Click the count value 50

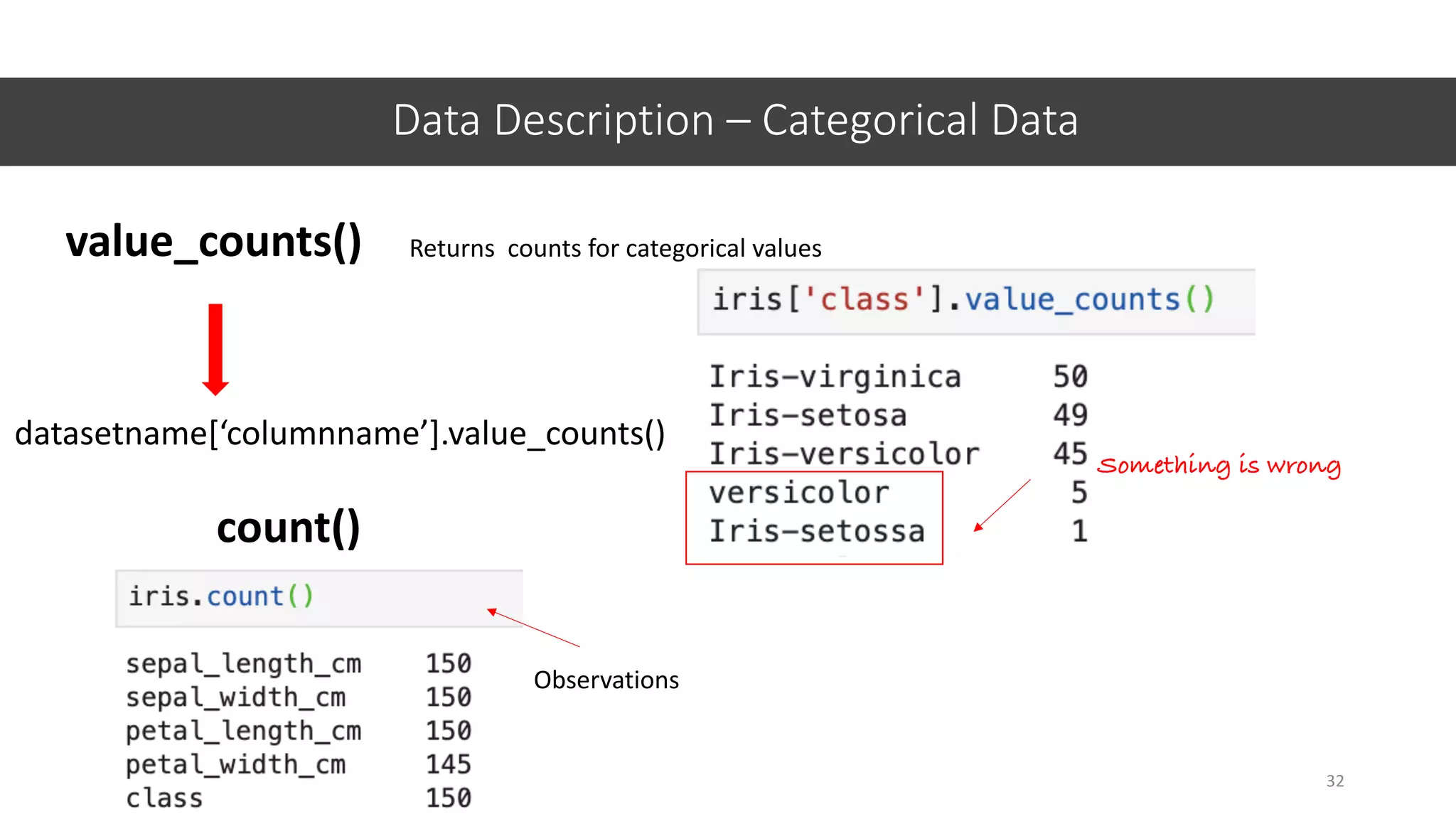point(1071,377)
